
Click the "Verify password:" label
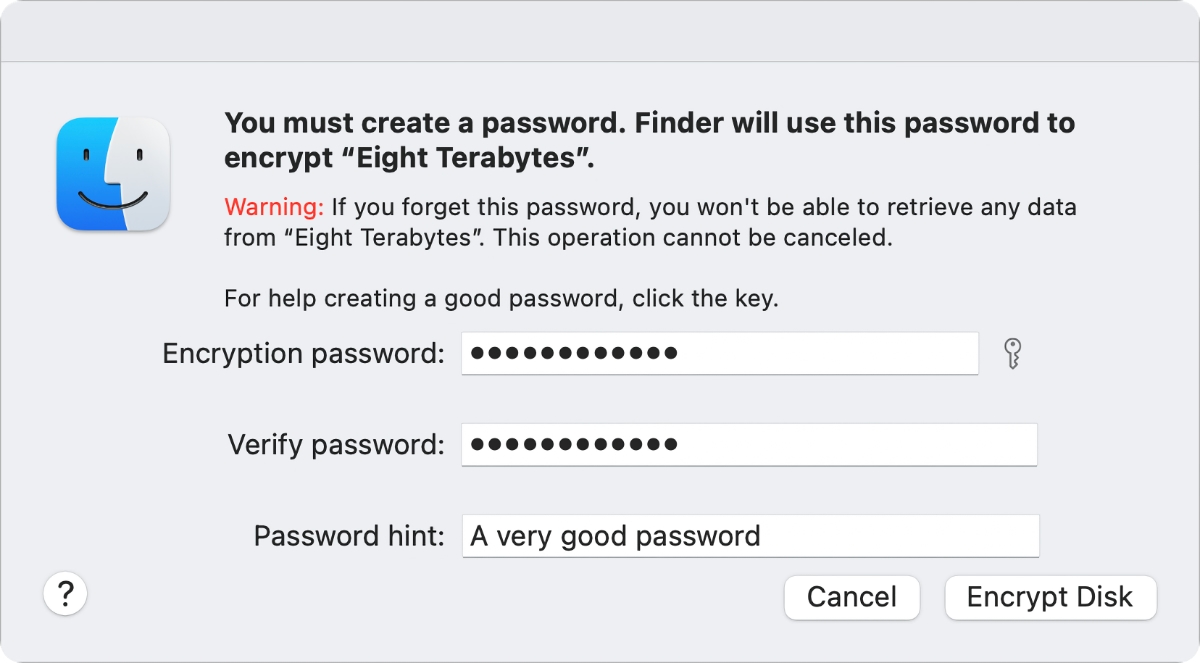coord(336,444)
